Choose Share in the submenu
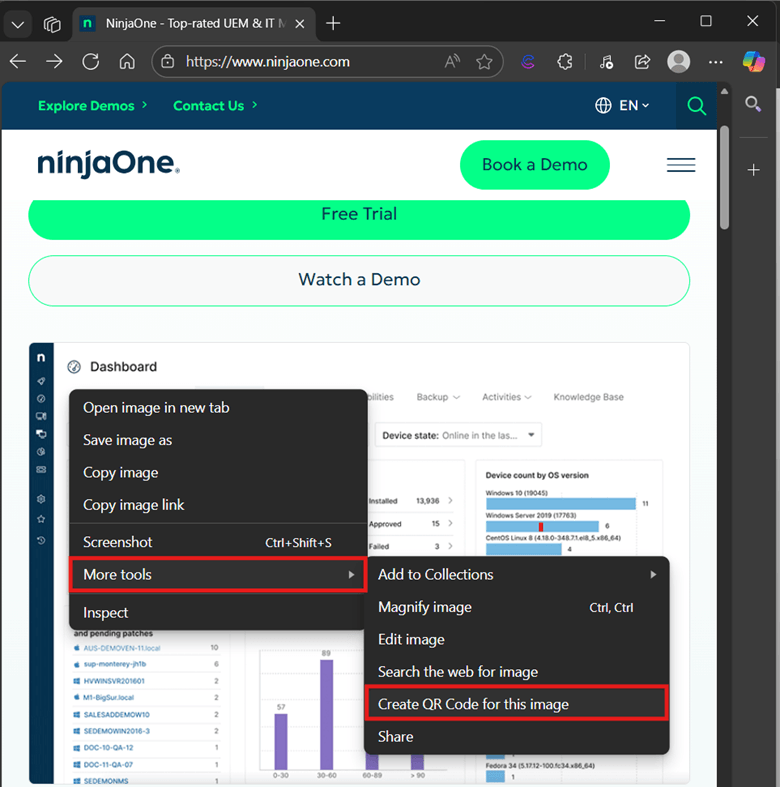 [517, 736]
